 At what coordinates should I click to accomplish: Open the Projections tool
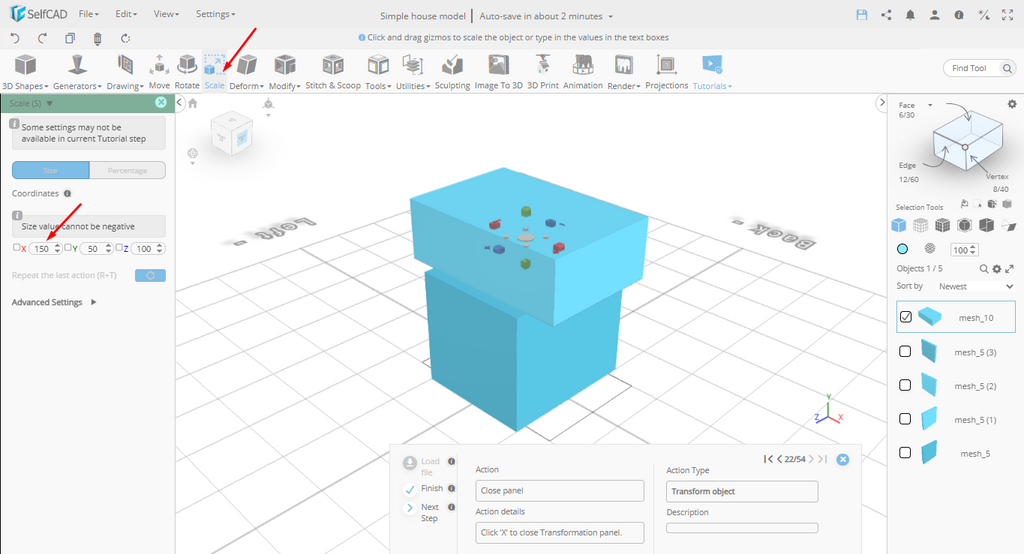click(x=667, y=72)
